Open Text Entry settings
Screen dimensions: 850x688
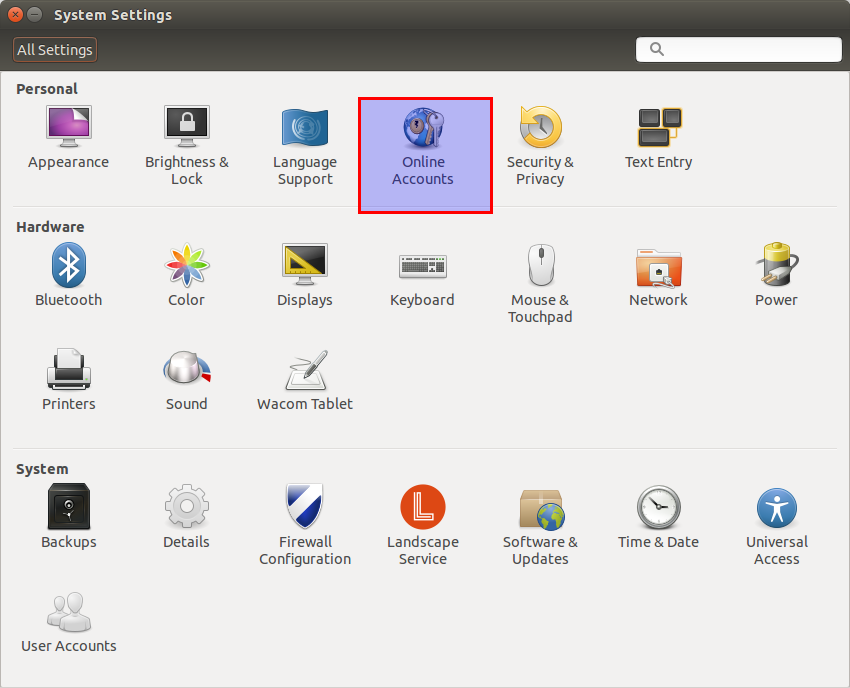[659, 138]
